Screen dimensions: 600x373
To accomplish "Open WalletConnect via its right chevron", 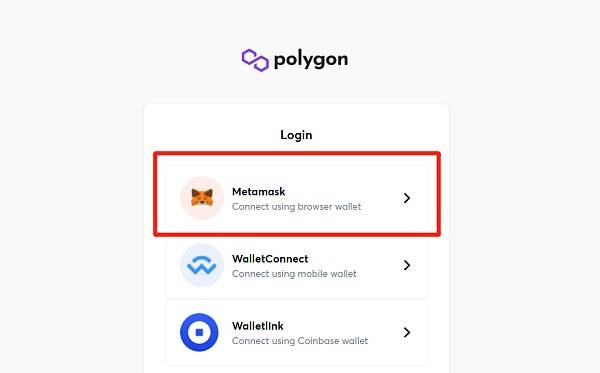I will 407,265.
